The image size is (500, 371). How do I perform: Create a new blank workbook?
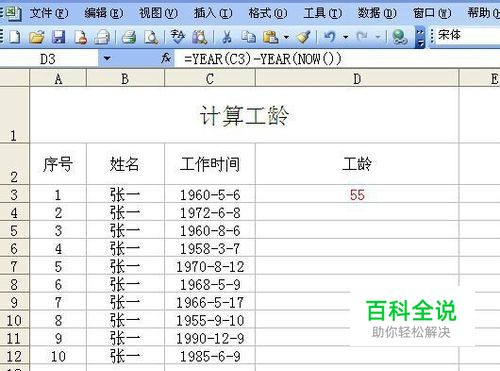(x=14, y=37)
